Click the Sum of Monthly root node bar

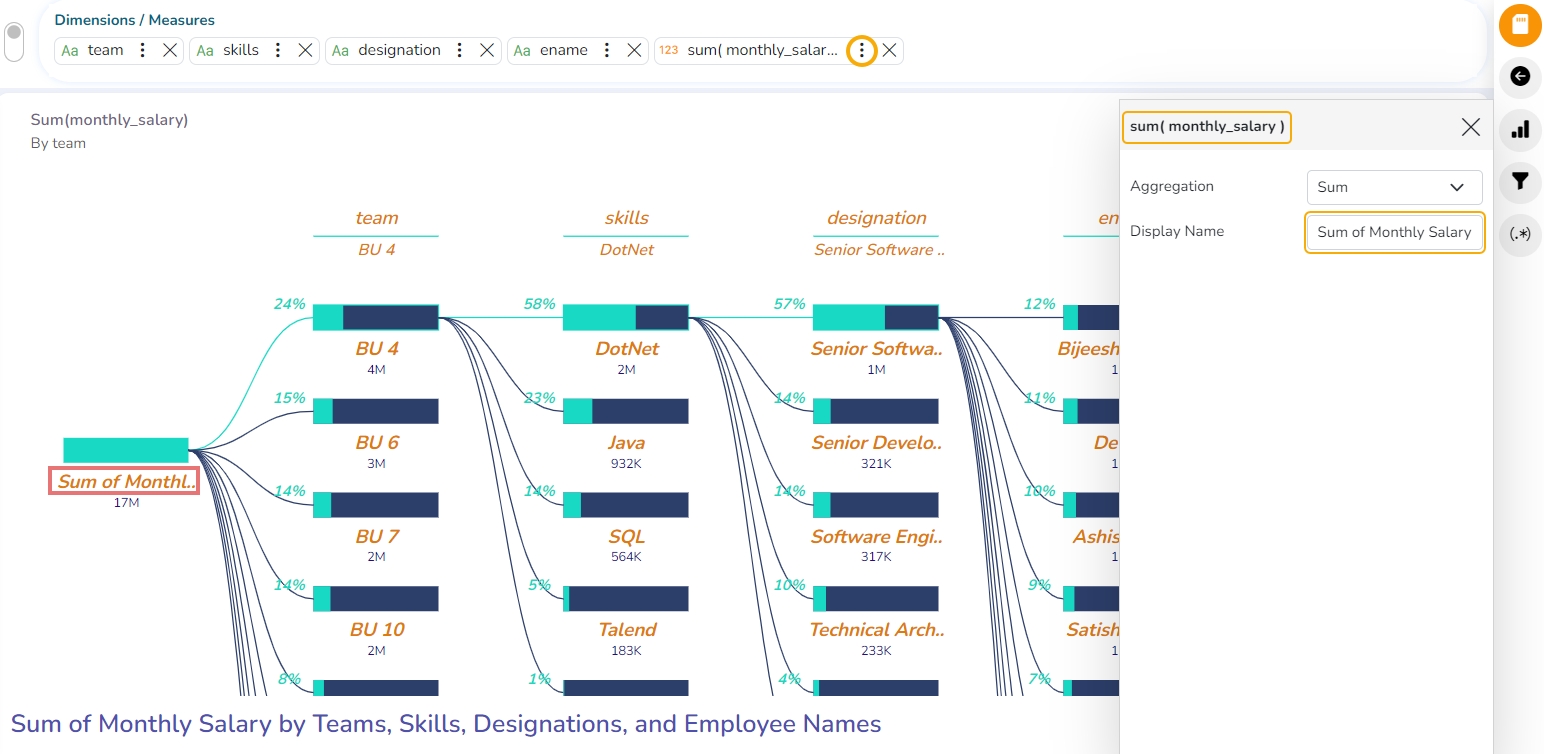coord(126,450)
